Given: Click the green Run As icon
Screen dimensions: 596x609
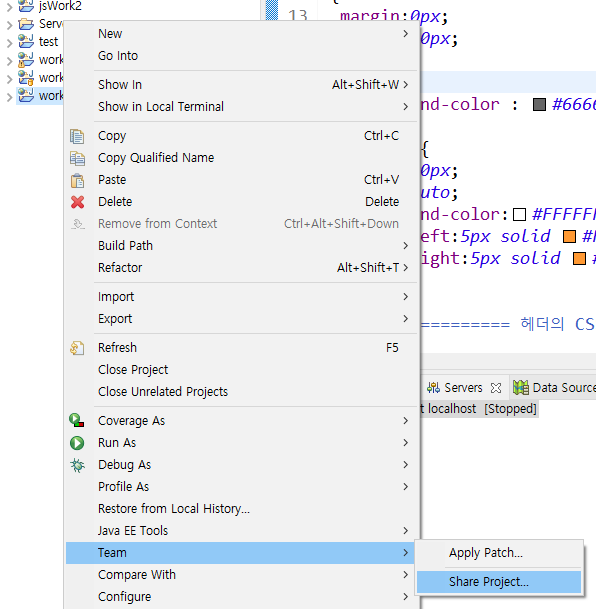Looking at the screenshot, I should pos(77,443).
